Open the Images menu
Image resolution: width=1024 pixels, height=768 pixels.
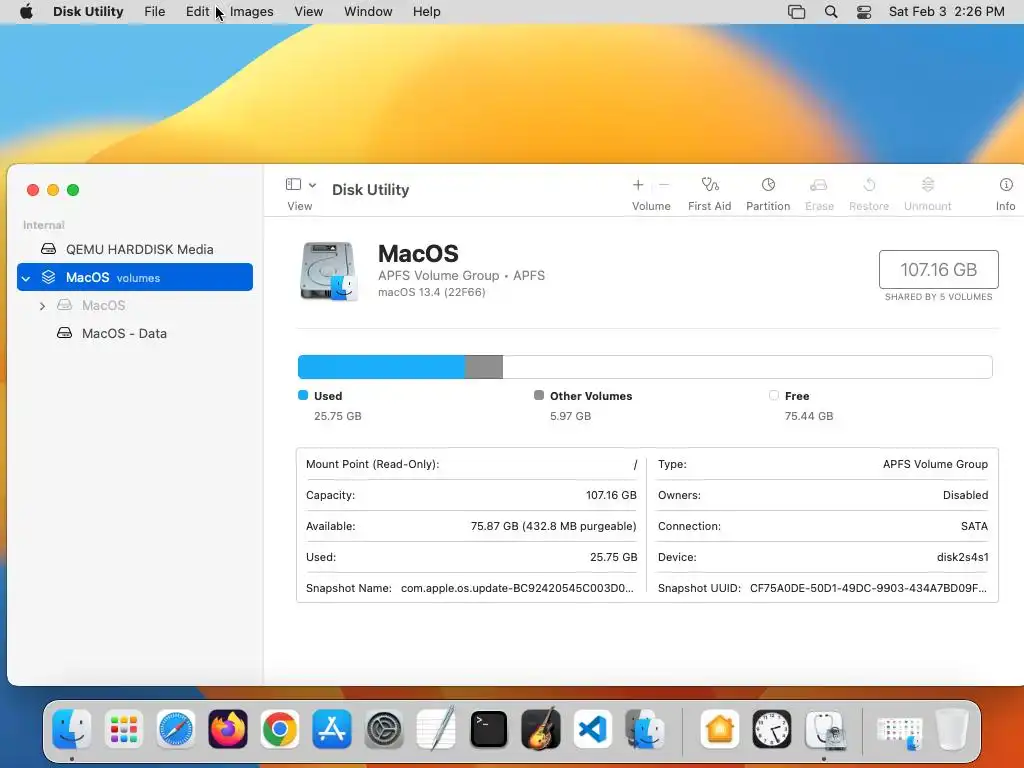pos(251,12)
